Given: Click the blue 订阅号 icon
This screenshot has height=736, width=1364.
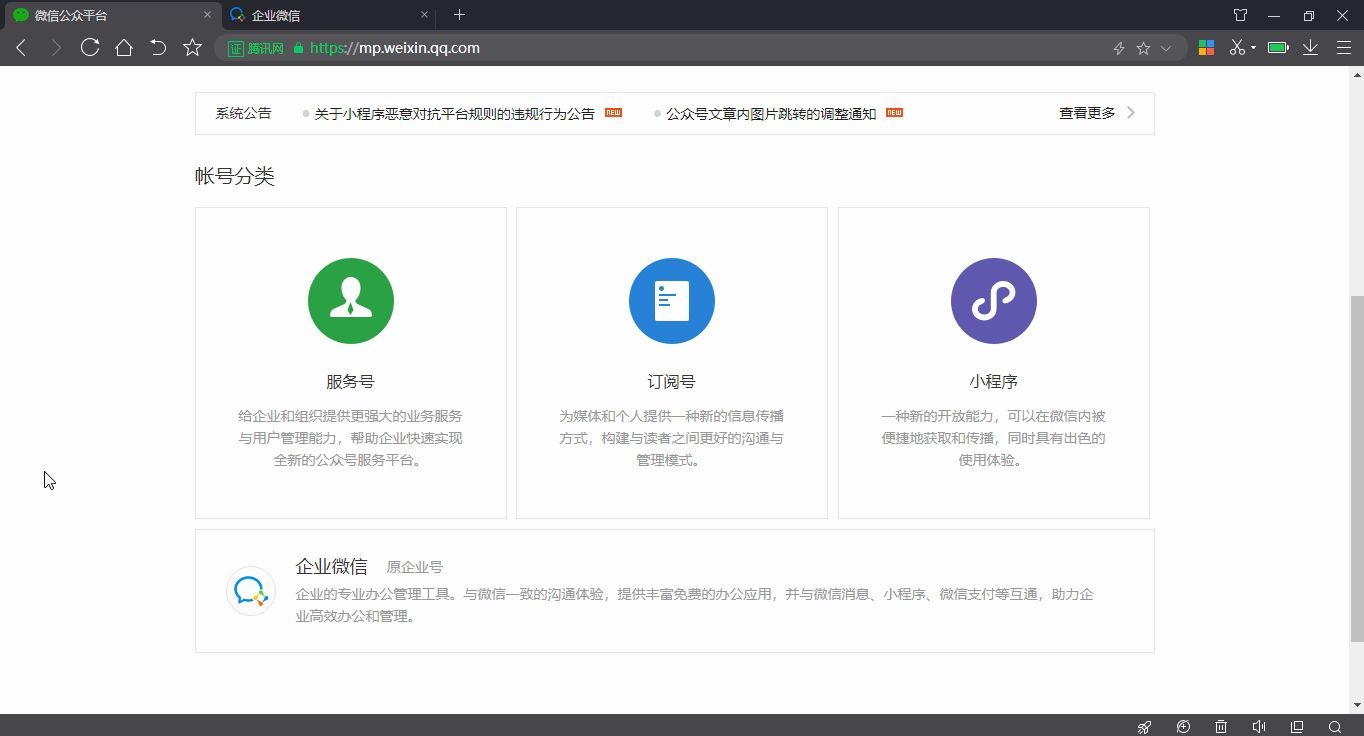Looking at the screenshot, I should point(672,301).
